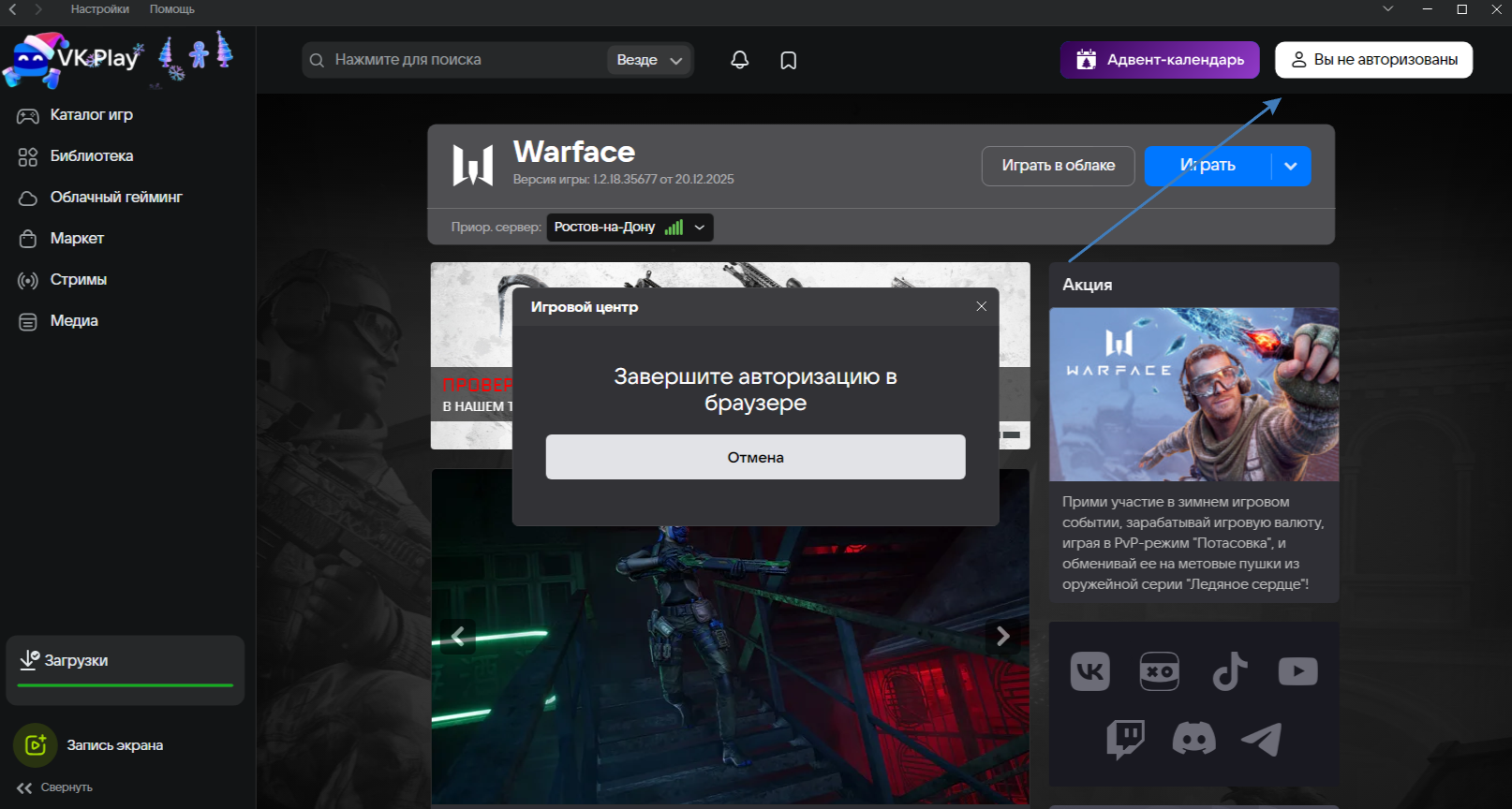Open Маркет in the sidebar
This screenshot has width=1512, height=809.
pos(61,239)
